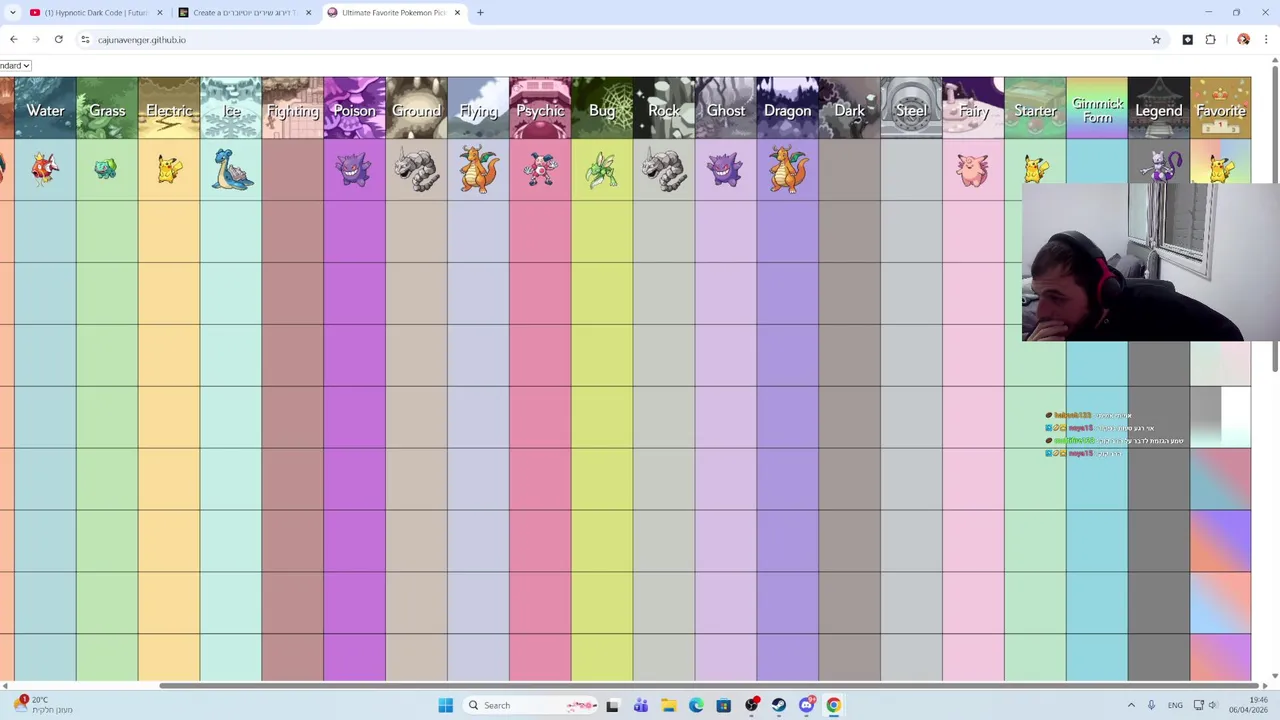The height and width of the screenshot is (720, 1280).
Task: Click the Psychic type column header
Action: (540, 108)
